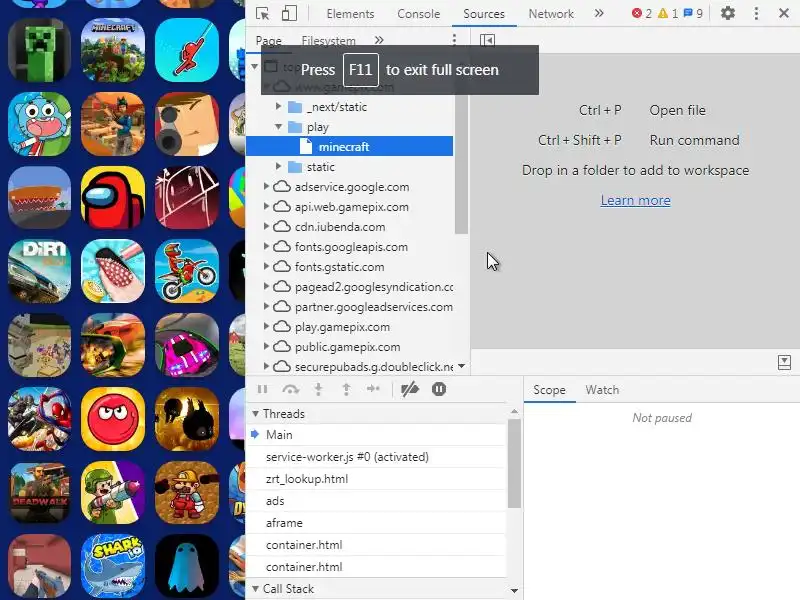The width and height of the screenshot is (800, 600).
Task: Select play.gamepix.com entry
Action: pyautogui.click(x=342, y=327)
